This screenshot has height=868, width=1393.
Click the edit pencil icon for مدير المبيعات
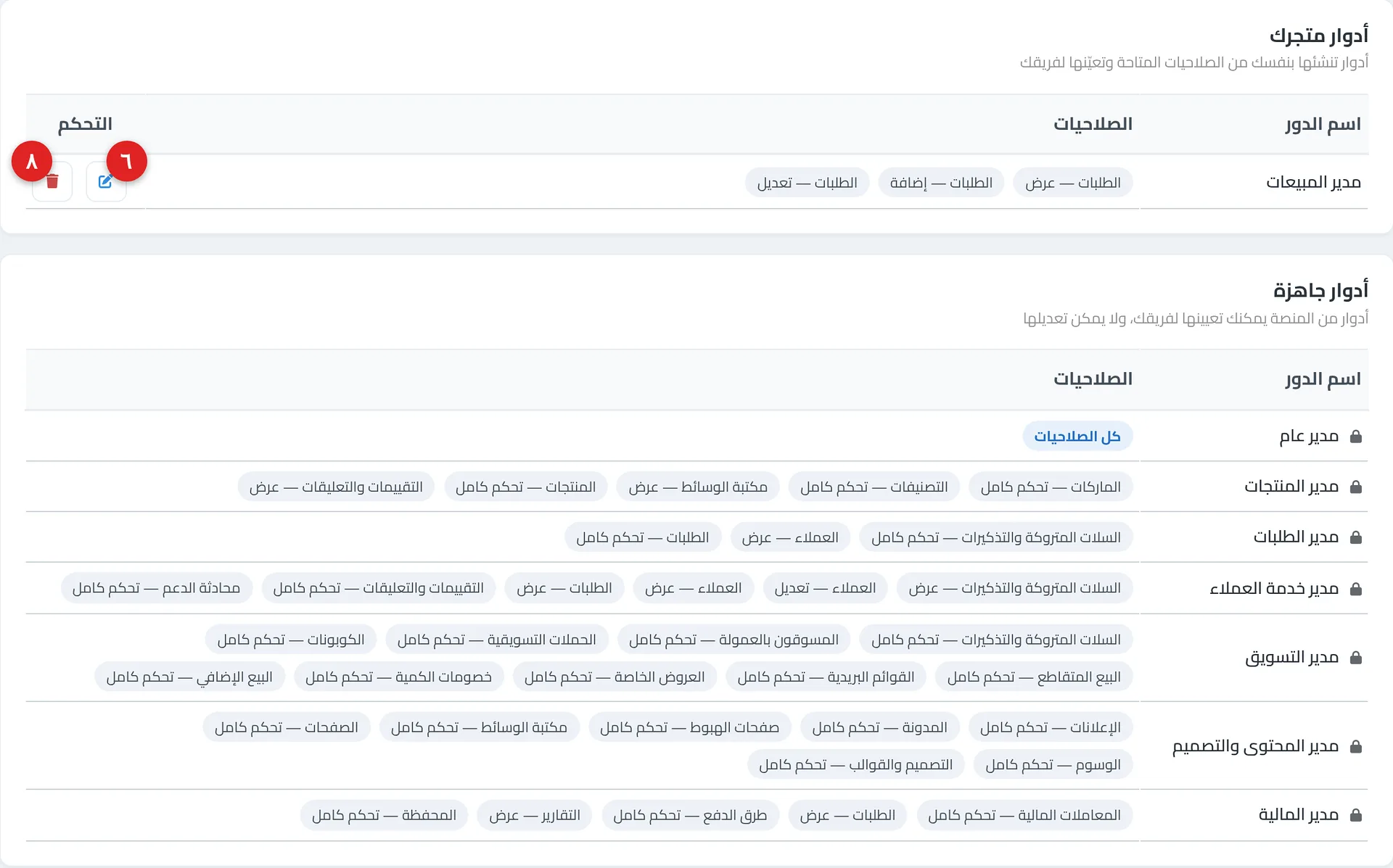click(x=106, y=181)
